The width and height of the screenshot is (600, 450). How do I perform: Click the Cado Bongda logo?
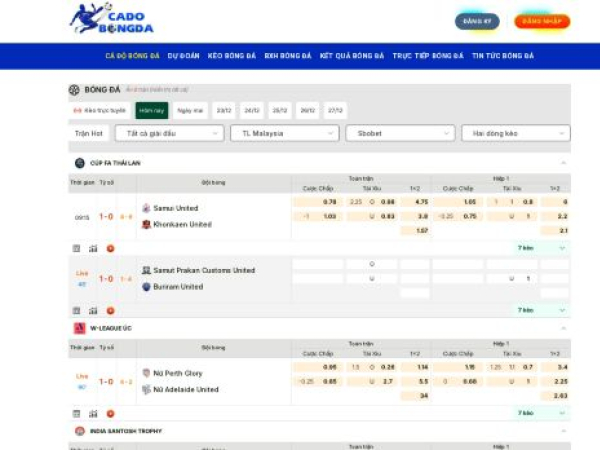click(x=110, y=18)
